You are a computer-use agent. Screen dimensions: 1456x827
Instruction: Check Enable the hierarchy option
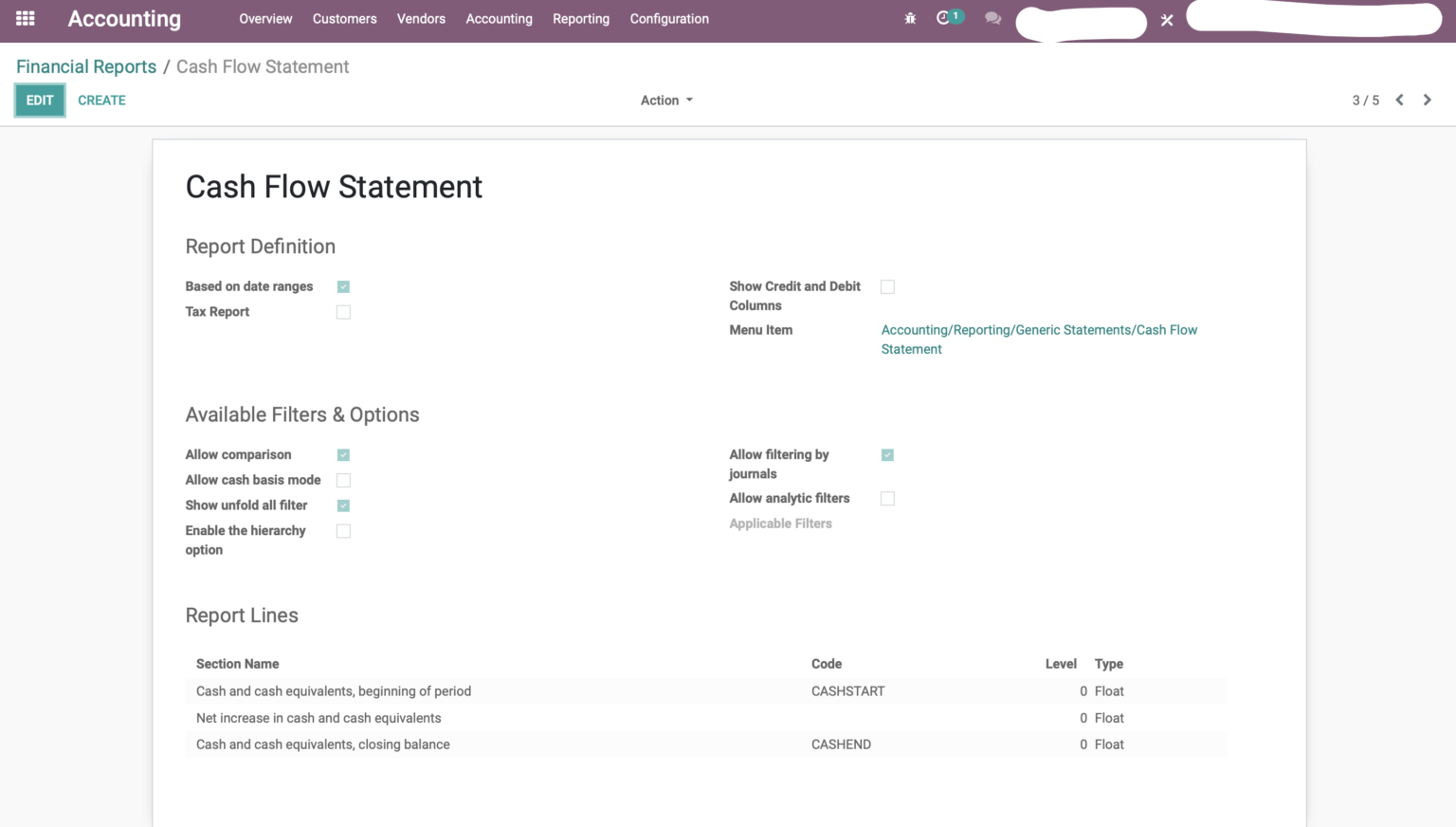[343, 530]
